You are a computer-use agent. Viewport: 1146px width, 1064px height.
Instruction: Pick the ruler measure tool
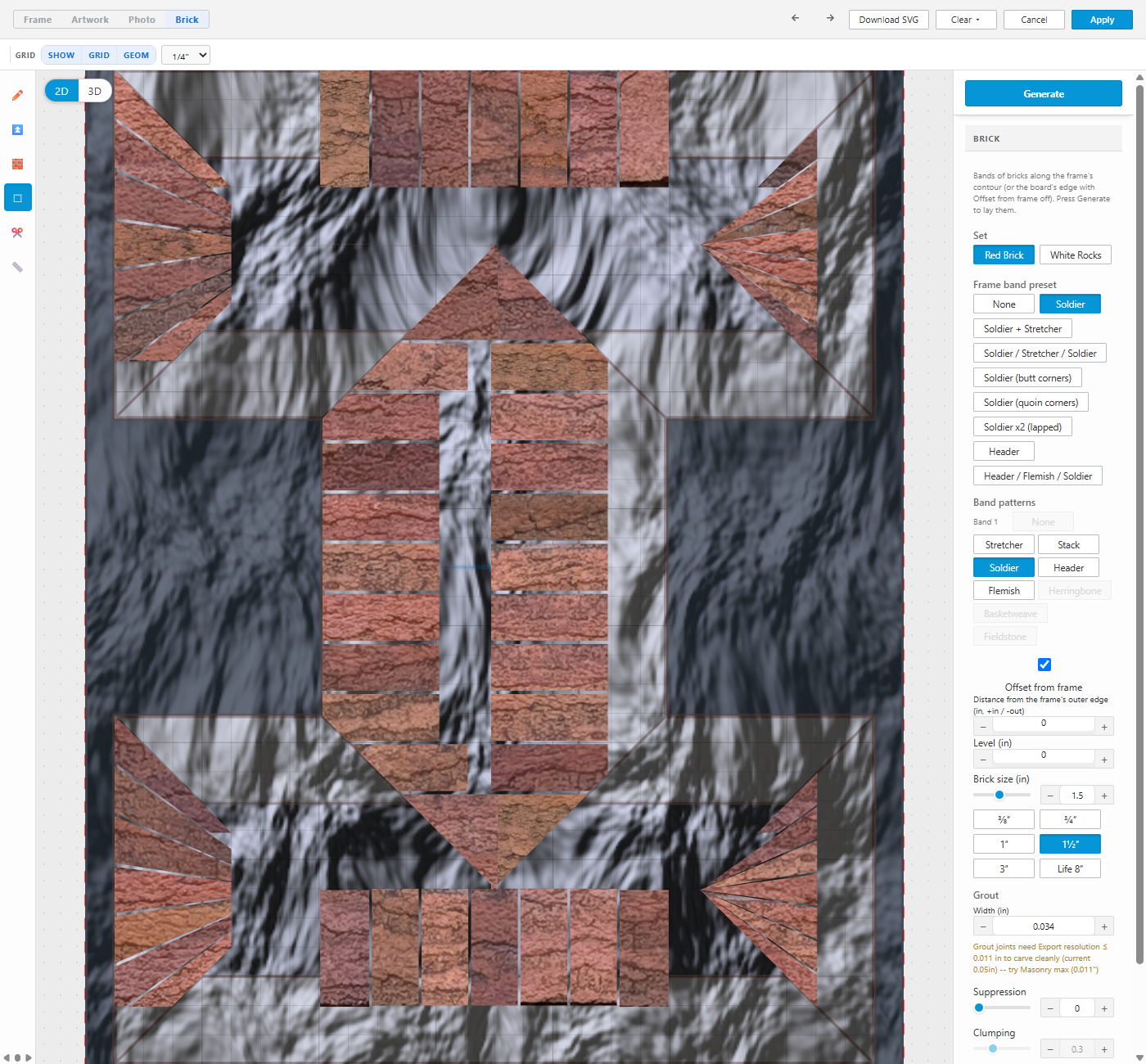17,267
